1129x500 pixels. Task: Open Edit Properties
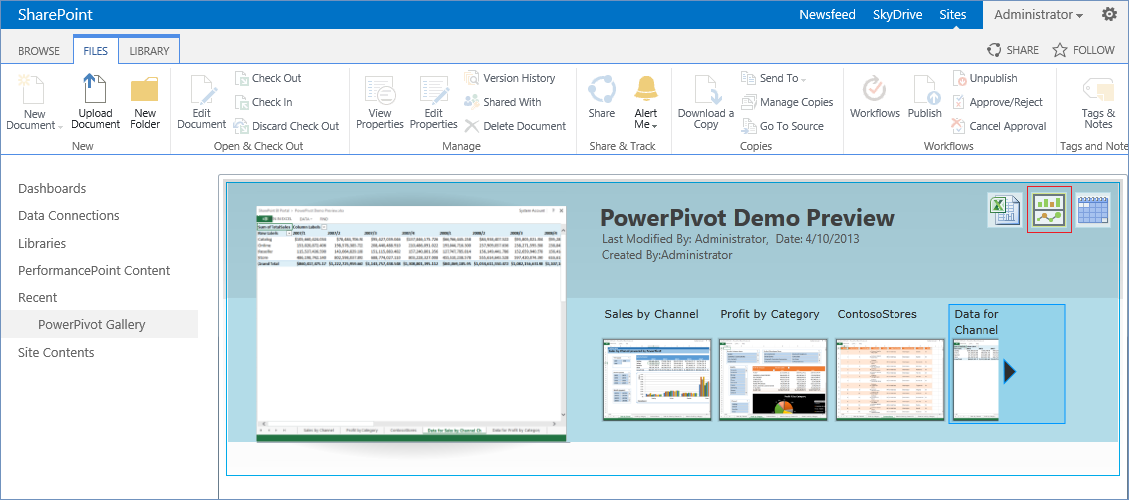[x=433, y=102]
